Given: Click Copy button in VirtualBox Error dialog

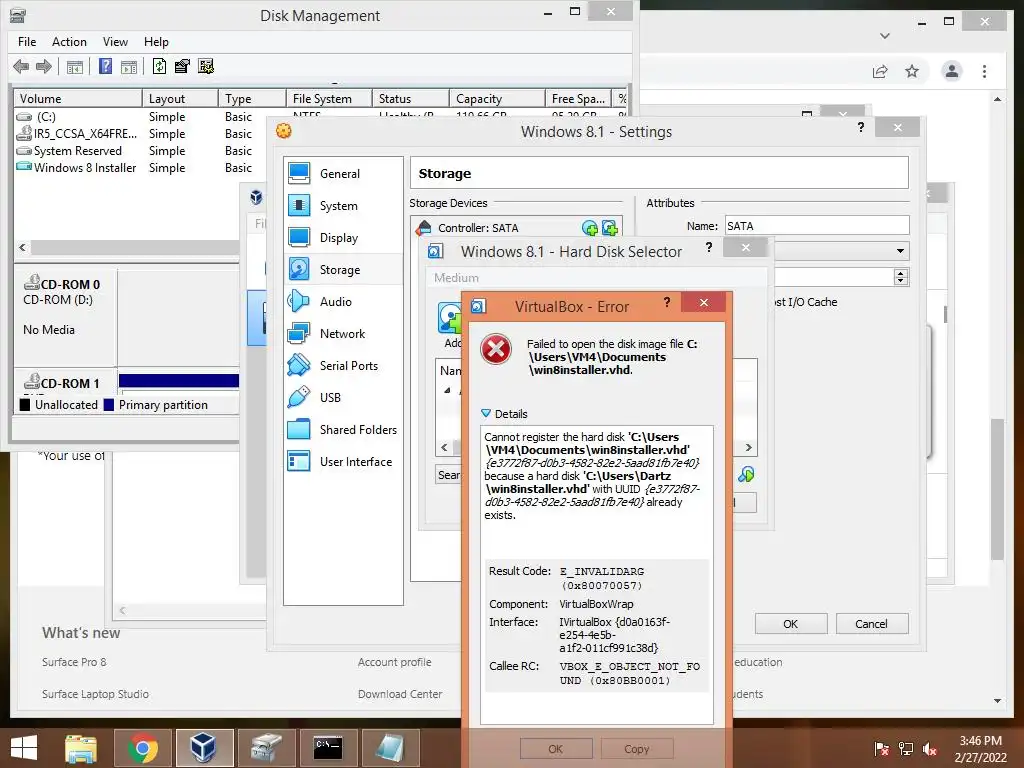Looking at the screenshot, I should tap(637, 749).
